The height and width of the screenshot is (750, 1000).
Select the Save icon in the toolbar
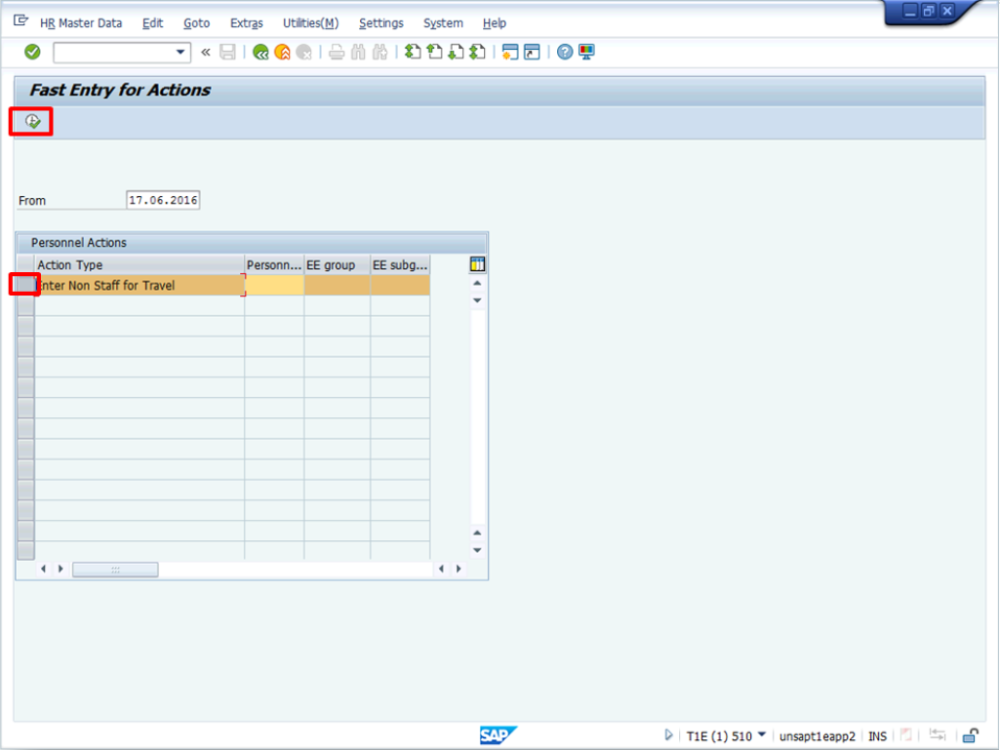(x=227, y=52)
